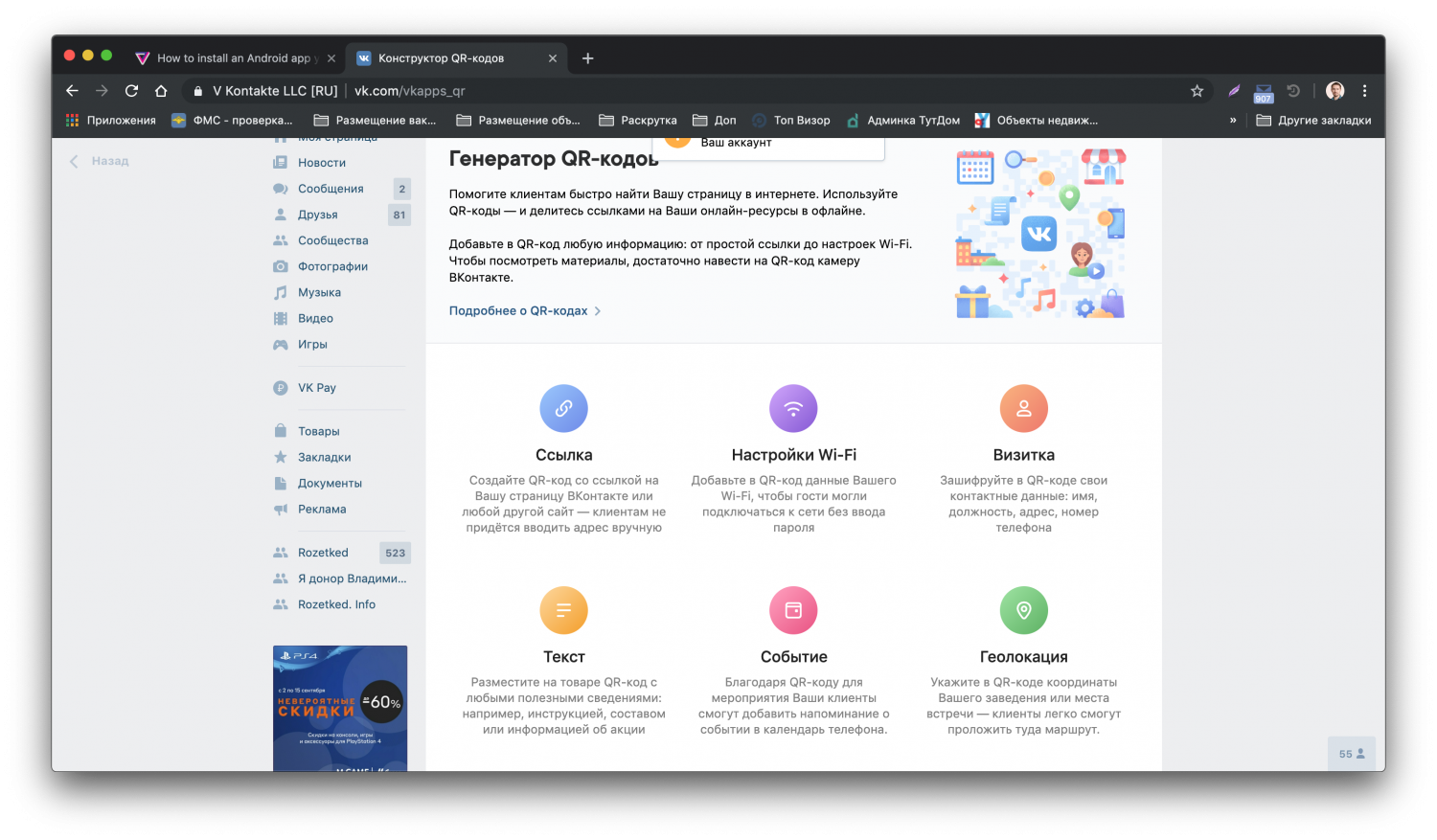The width and height of the screenshot is (1437, 840).
Task: Open the Chrome three-dot menu
Action: point(1365,91)
